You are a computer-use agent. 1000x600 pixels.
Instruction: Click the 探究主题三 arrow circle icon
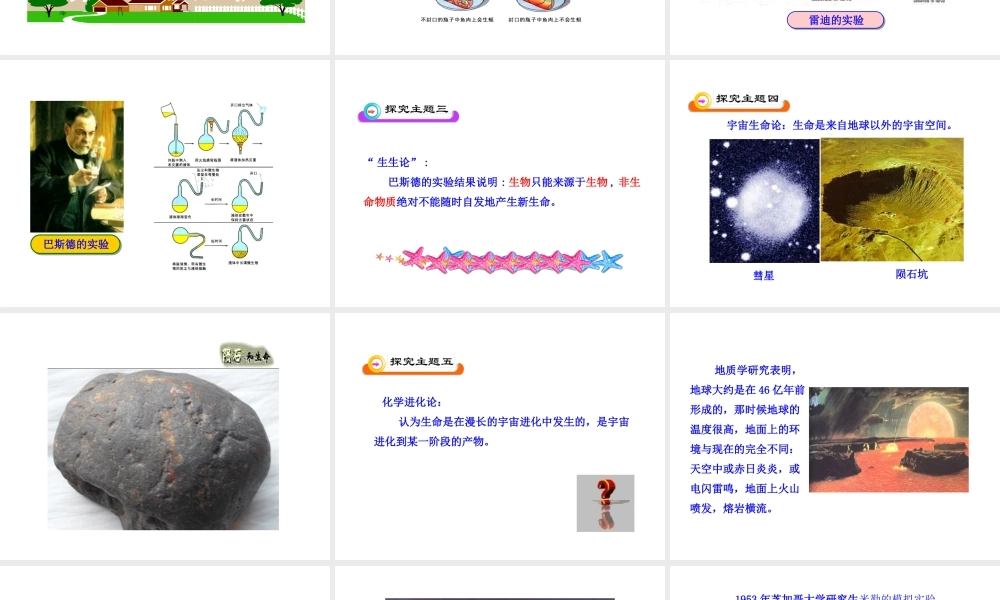[x=372, y=110]
